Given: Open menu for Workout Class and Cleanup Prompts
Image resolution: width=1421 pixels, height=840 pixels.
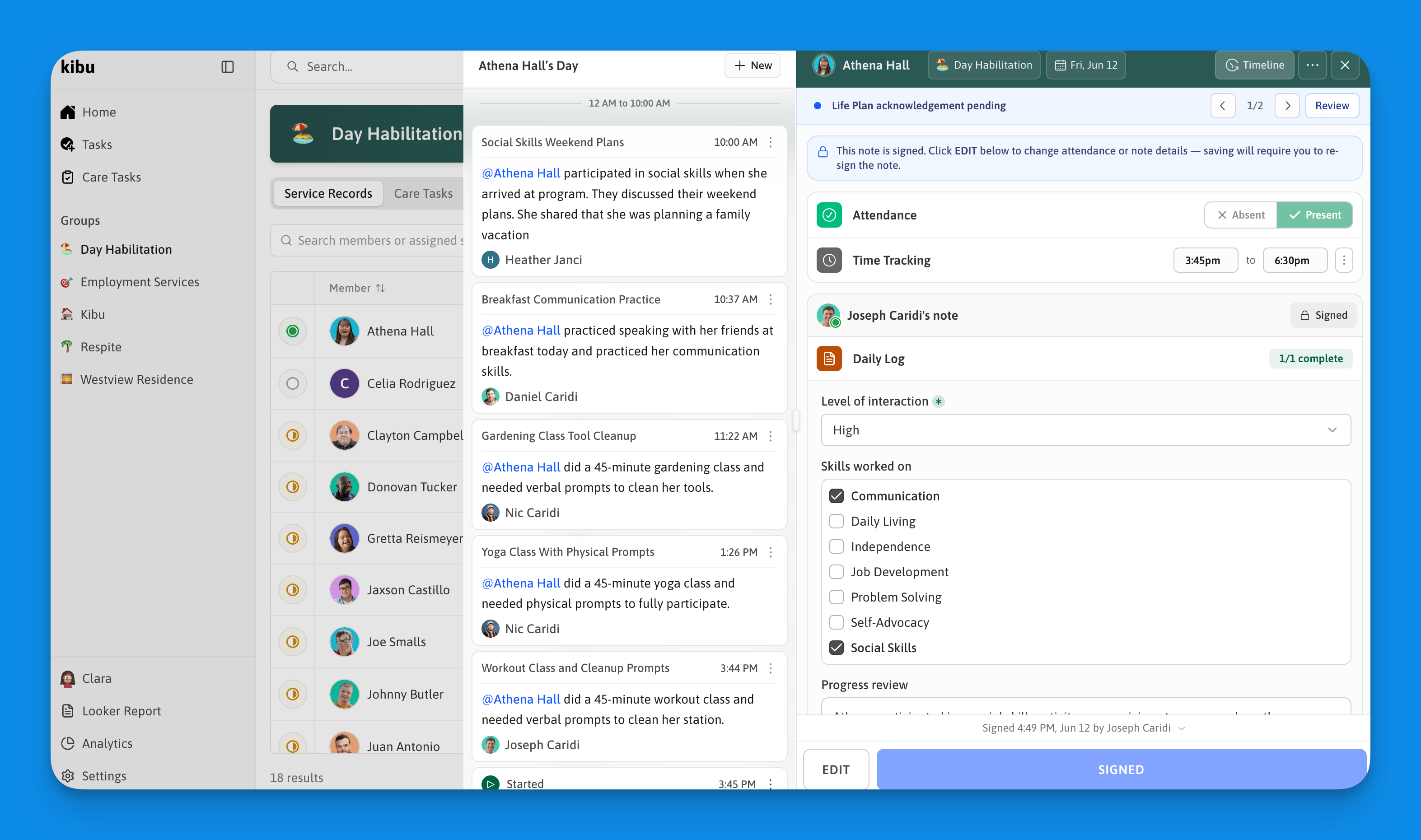Looking at the screenshot, I should click(771, 668).
